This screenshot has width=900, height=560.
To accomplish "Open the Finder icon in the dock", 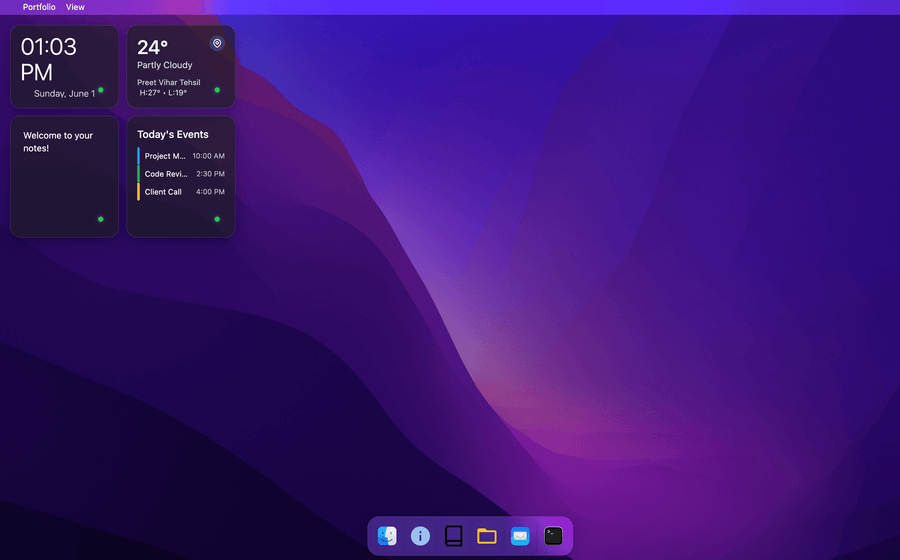I will (387, 536).
